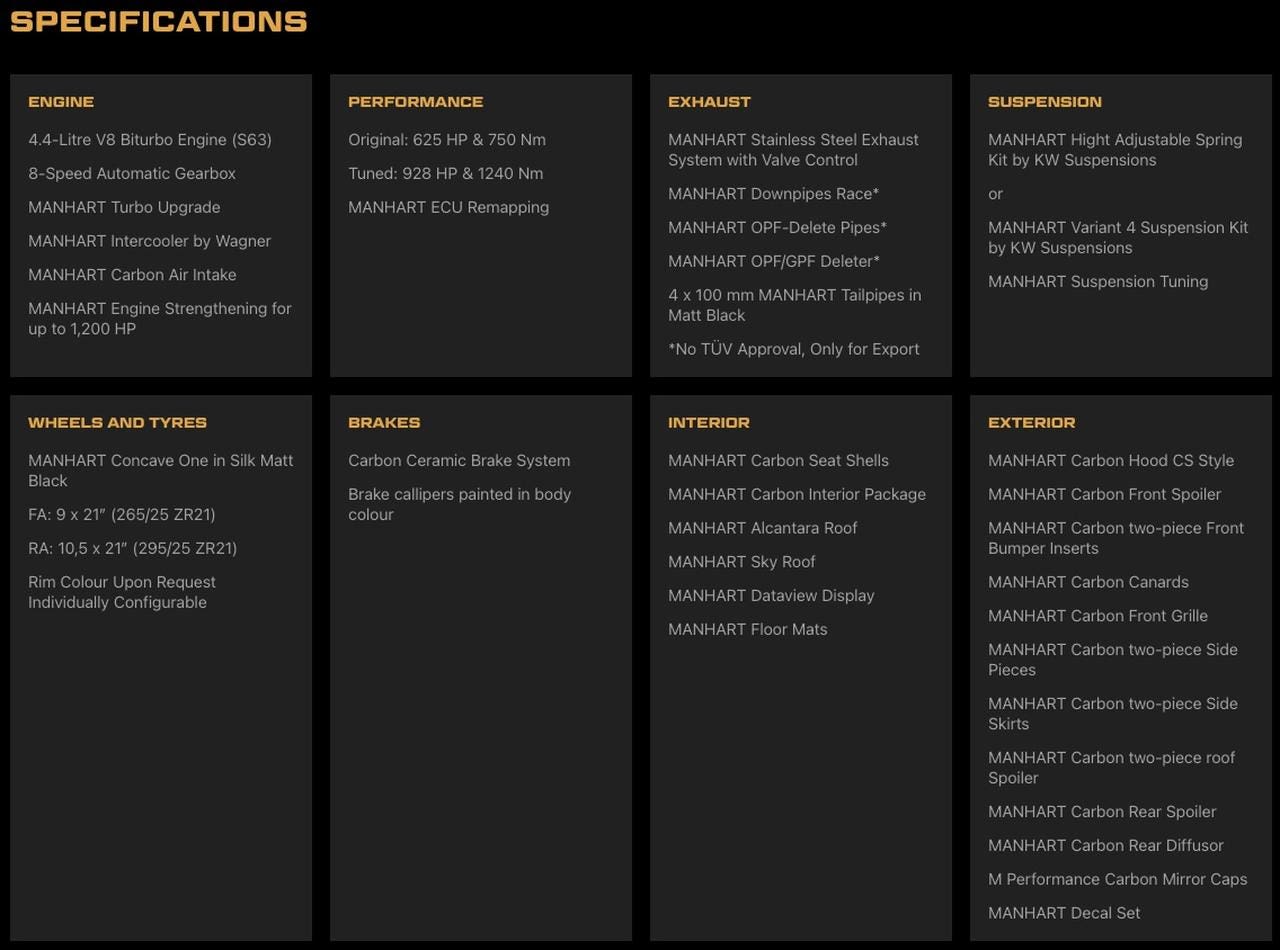Select the SUSPENSION card heading
1280x950 pixels.
[1045, 102]
